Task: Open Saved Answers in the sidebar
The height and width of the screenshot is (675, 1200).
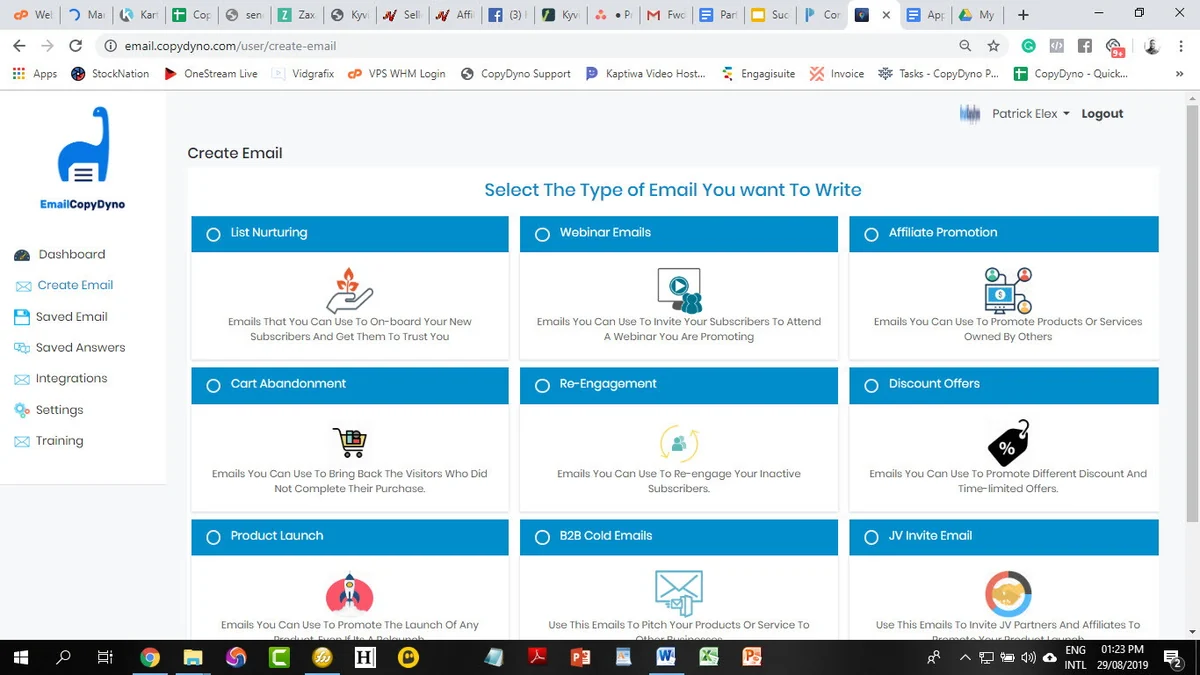Action: (80, 347)
